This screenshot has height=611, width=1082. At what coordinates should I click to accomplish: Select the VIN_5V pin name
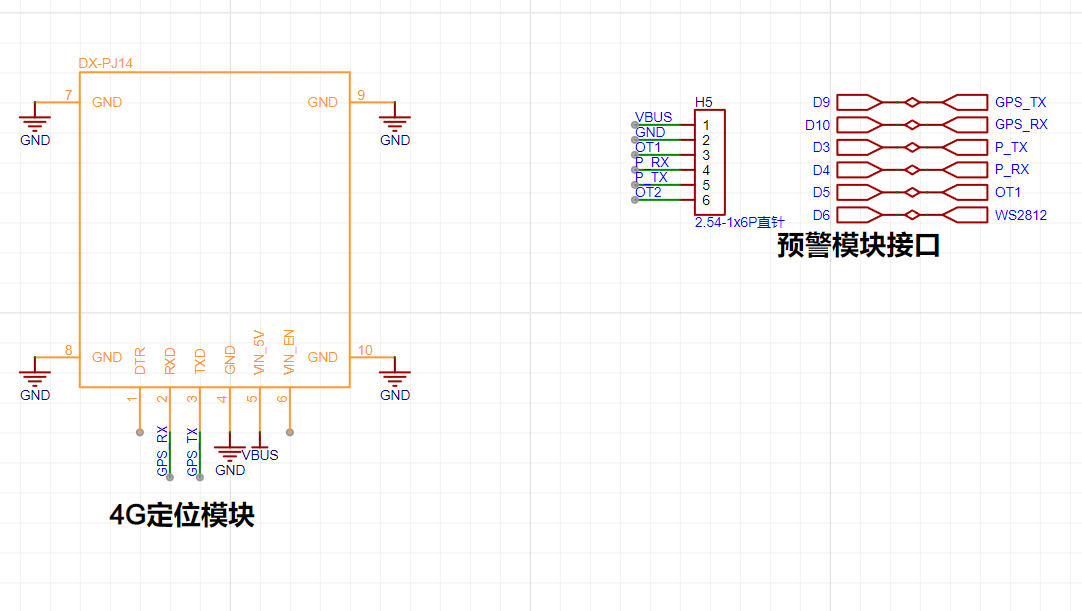click(x=259, y=352)
